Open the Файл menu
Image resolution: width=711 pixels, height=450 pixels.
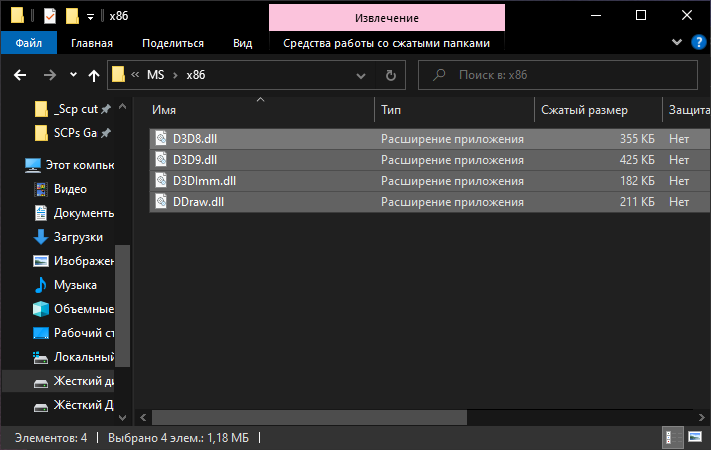point(28,43)
